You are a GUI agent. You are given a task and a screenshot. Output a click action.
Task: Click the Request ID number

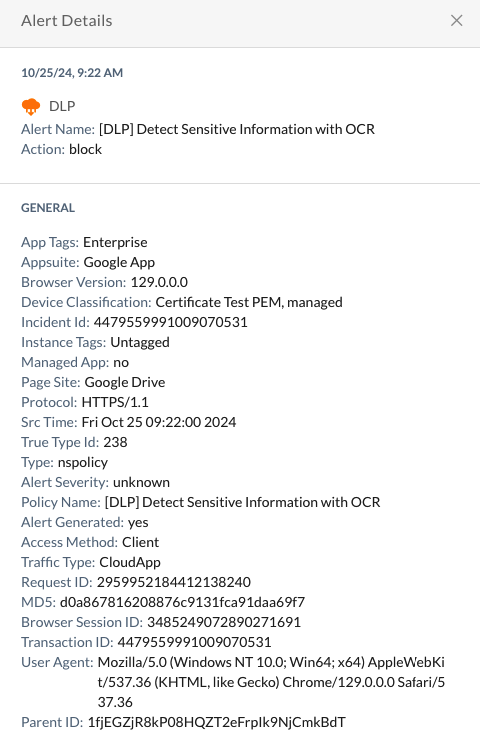point(174,582)
